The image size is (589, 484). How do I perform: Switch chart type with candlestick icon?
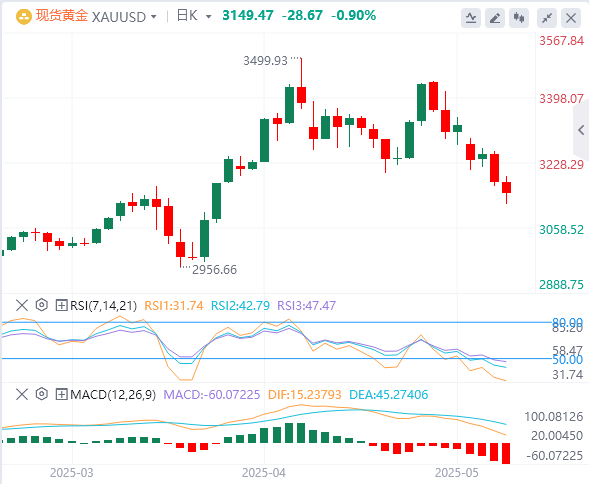click(x=519, y=18)
